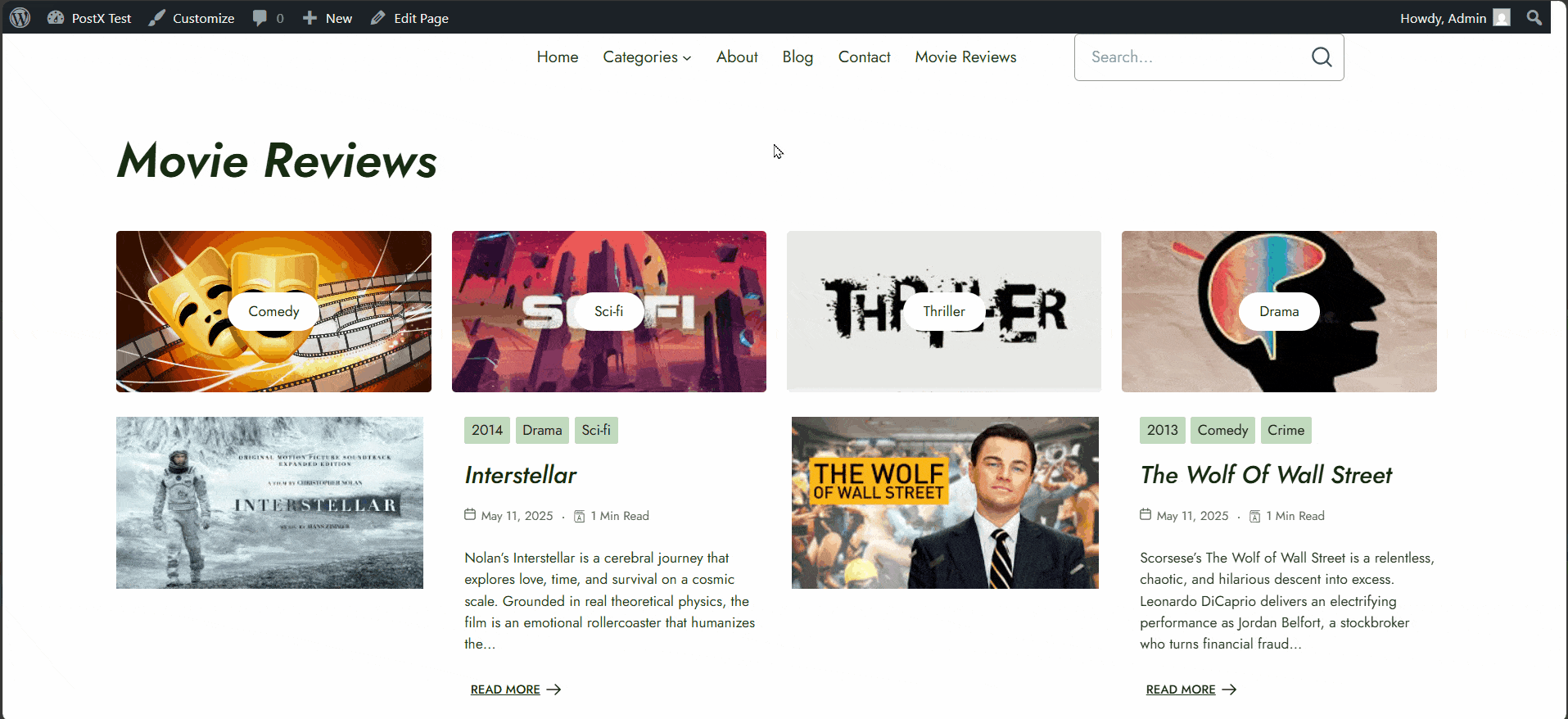Image resolution: width=1568 pixels, height=719 pixels.
Task: Click reading time icon on Wolf post
Action: tap(1255, 516)
